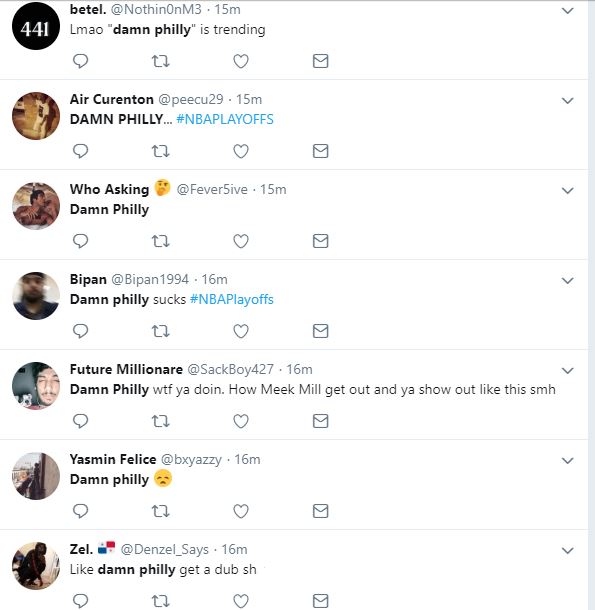Open the #NBAPLAYOFFS hashtag in Air Curenton's tweet
595x610 pixels.
click(225, 119)
